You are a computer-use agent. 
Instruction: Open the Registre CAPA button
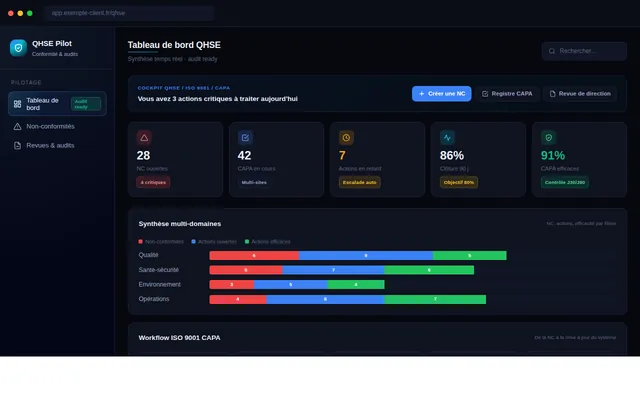coord(507,93)
